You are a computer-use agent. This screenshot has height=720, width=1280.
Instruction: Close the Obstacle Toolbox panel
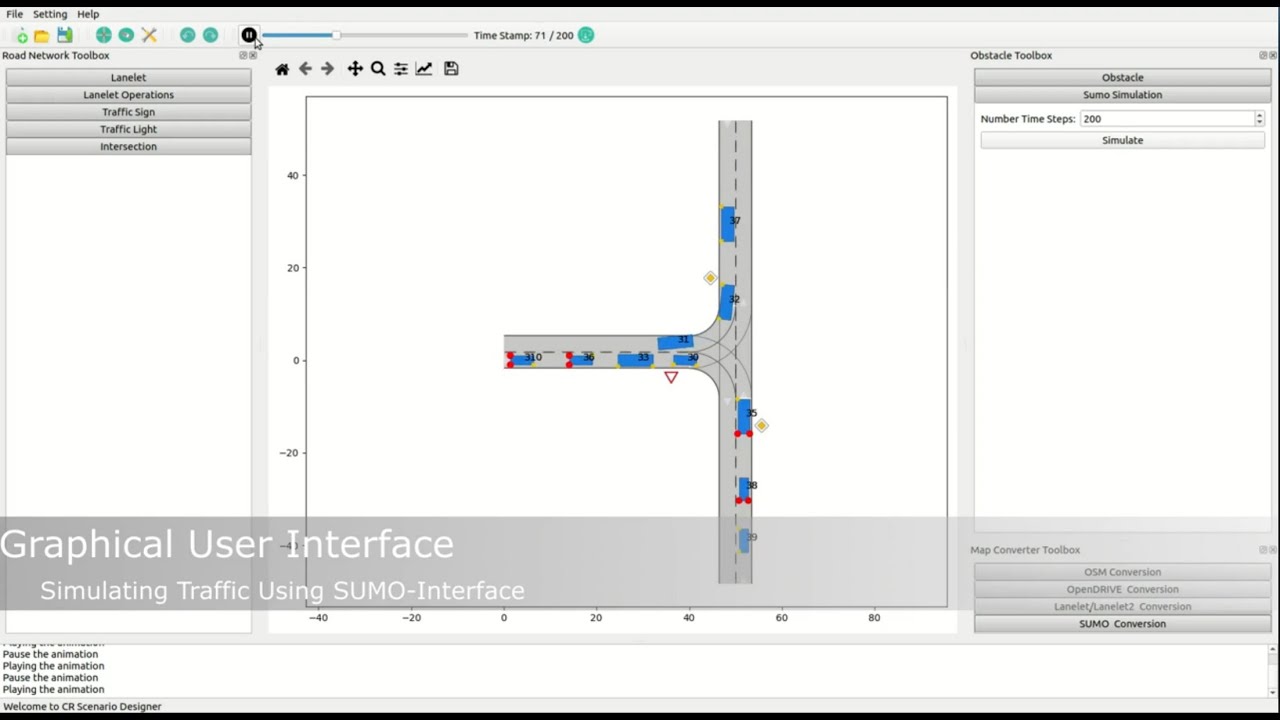coord(1273,56)
